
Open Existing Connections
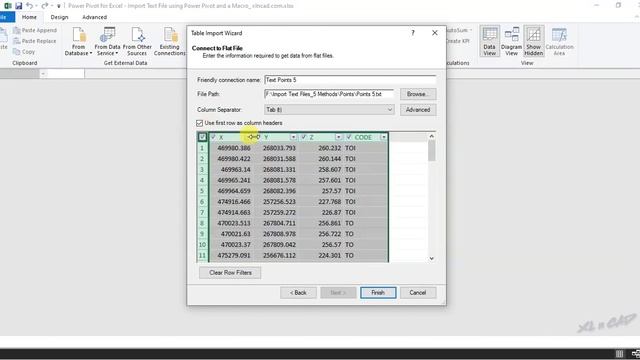[169, 41]
